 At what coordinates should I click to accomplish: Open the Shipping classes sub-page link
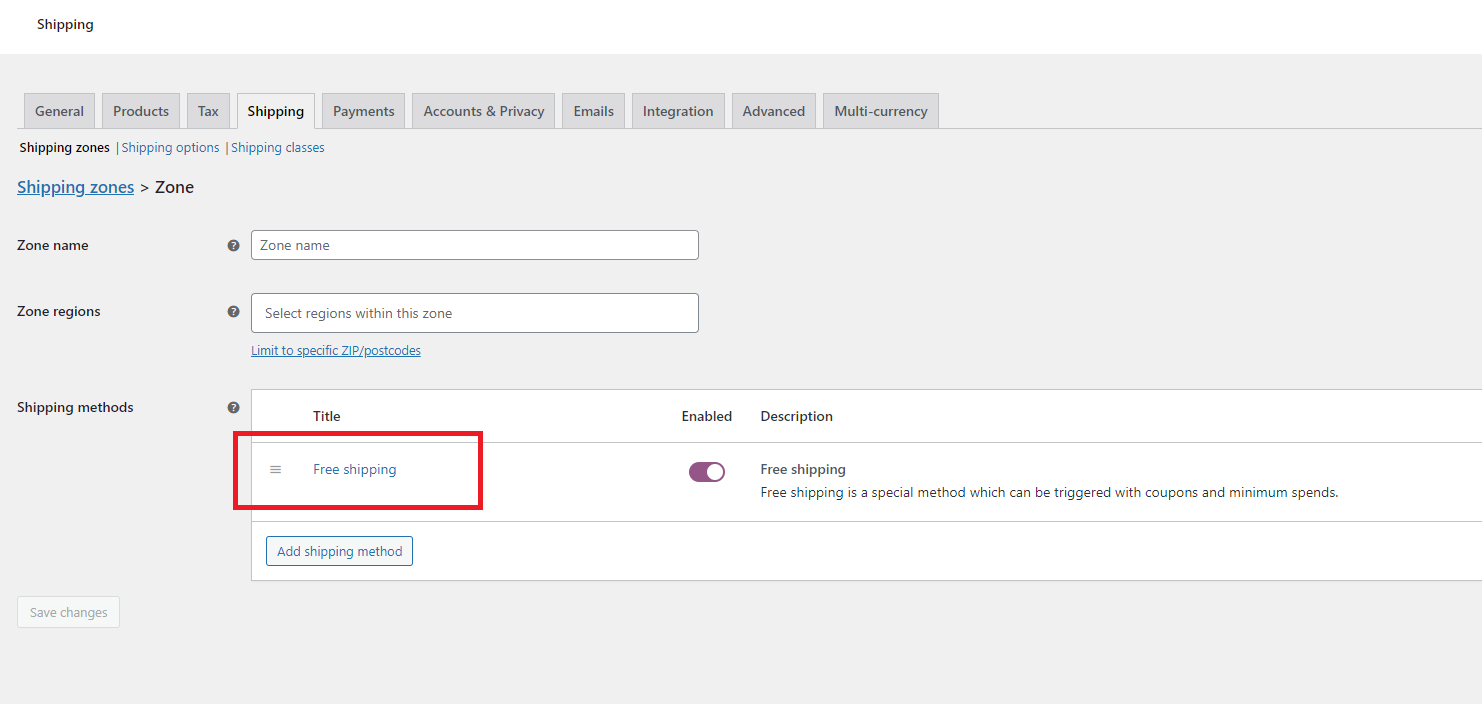[x=278, y=147]
